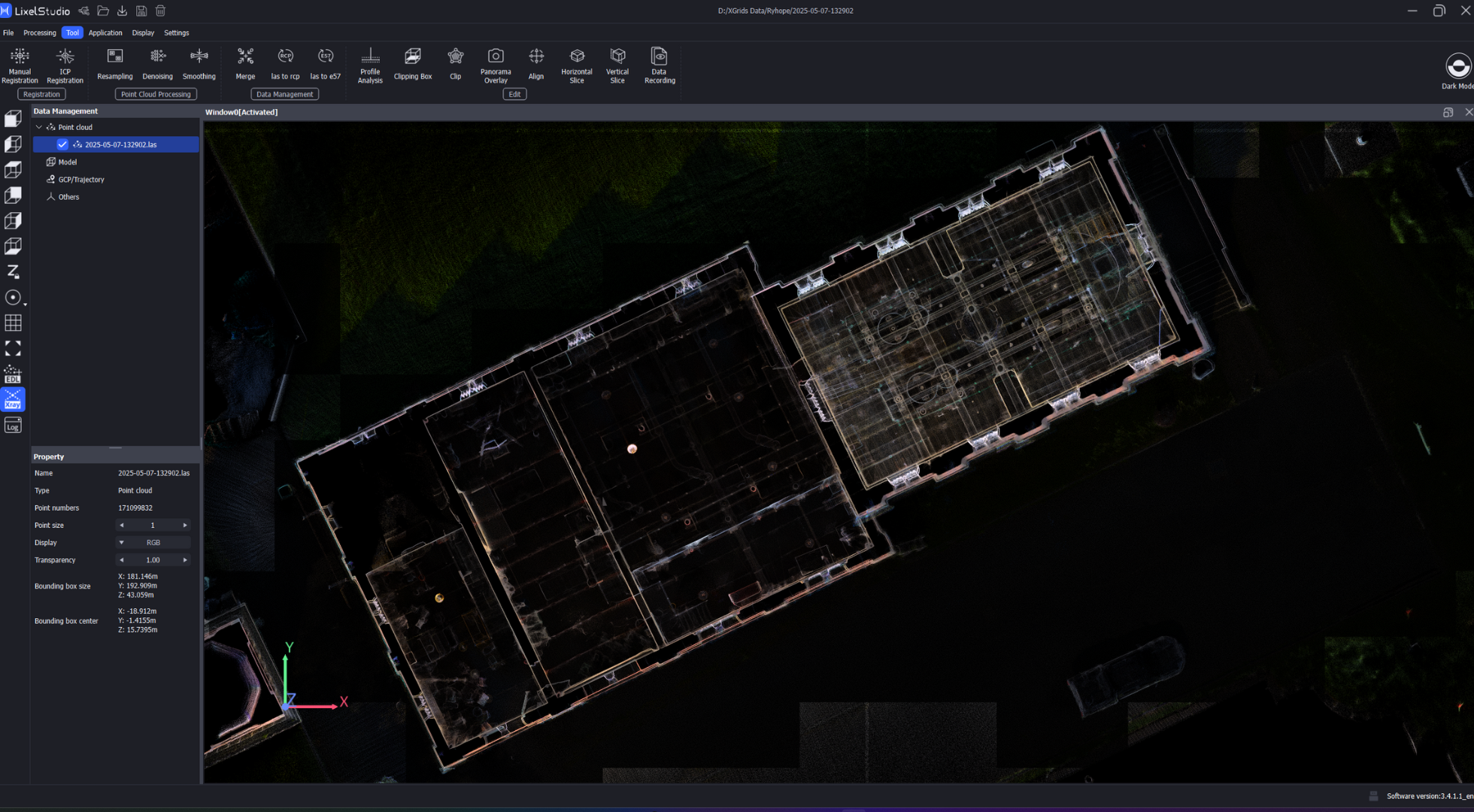Open the Data Recording tool

coord(659,65)
